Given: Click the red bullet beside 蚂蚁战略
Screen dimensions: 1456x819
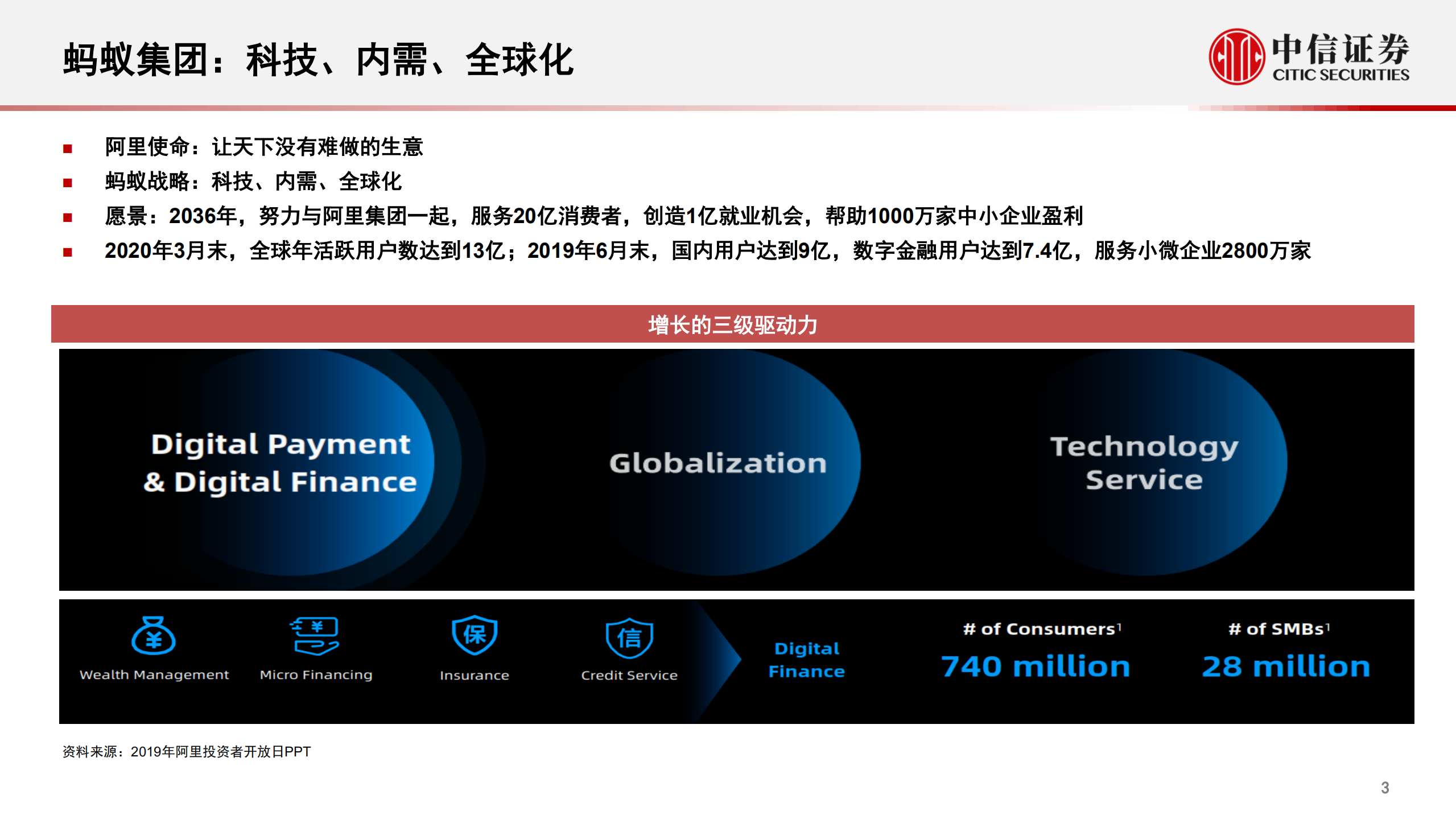Looking at the screenshot, I should pos(68,182).
